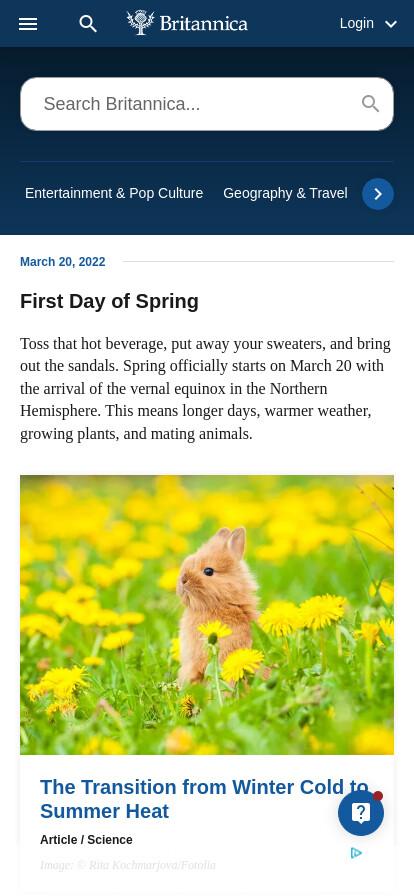This screenshot has height=896, width=414.
Task: Click the header magnifier search icon
Action: [x=88, y=24]
